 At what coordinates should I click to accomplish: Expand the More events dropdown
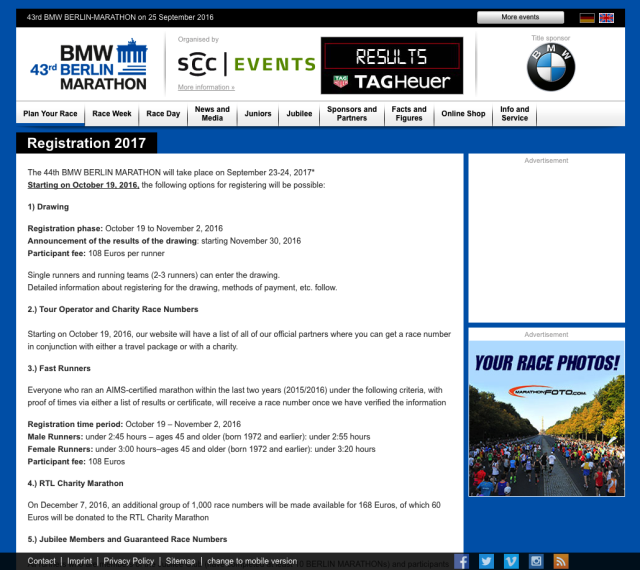click(x=520, y=17)
